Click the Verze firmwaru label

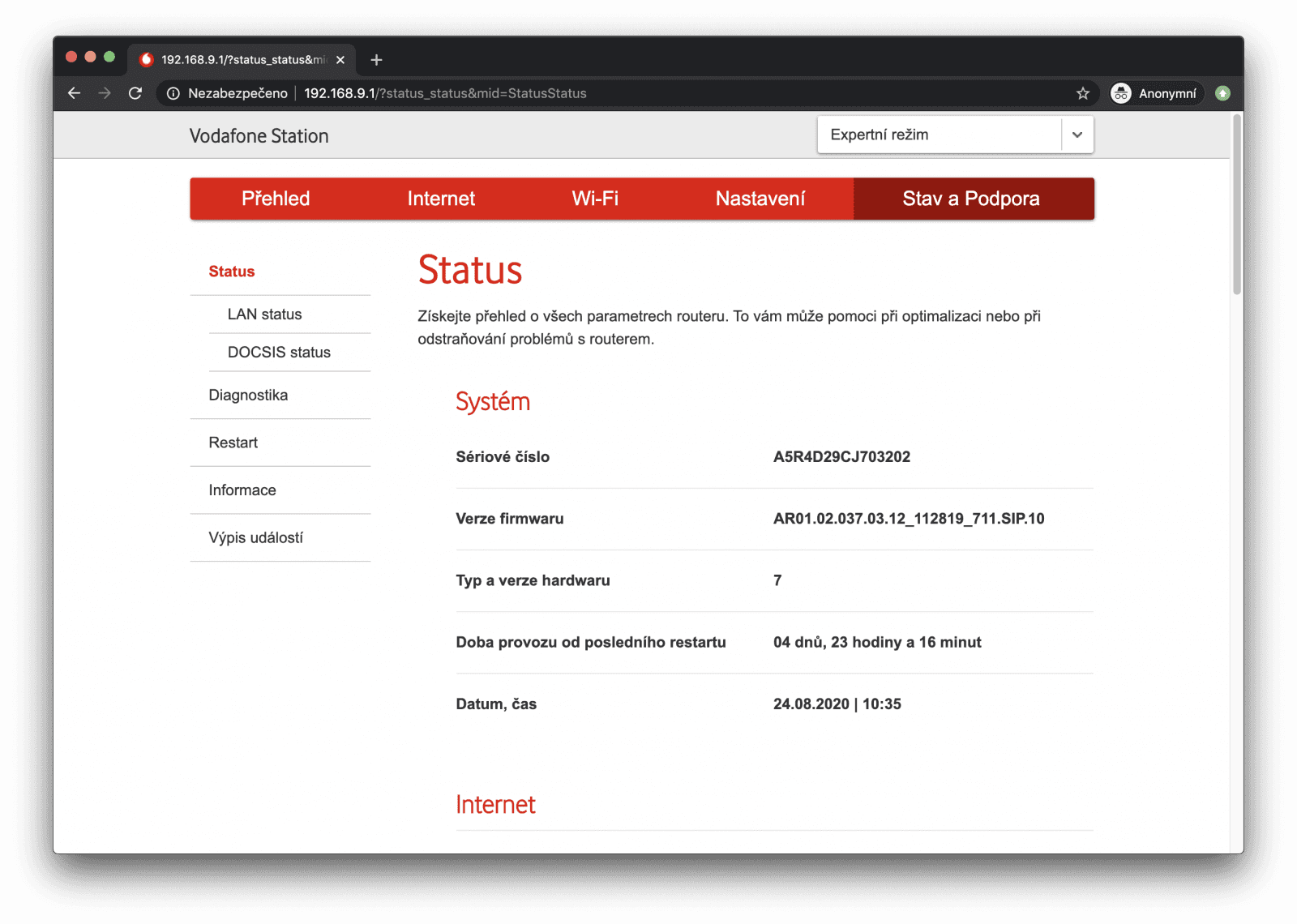tap(510, 519)
